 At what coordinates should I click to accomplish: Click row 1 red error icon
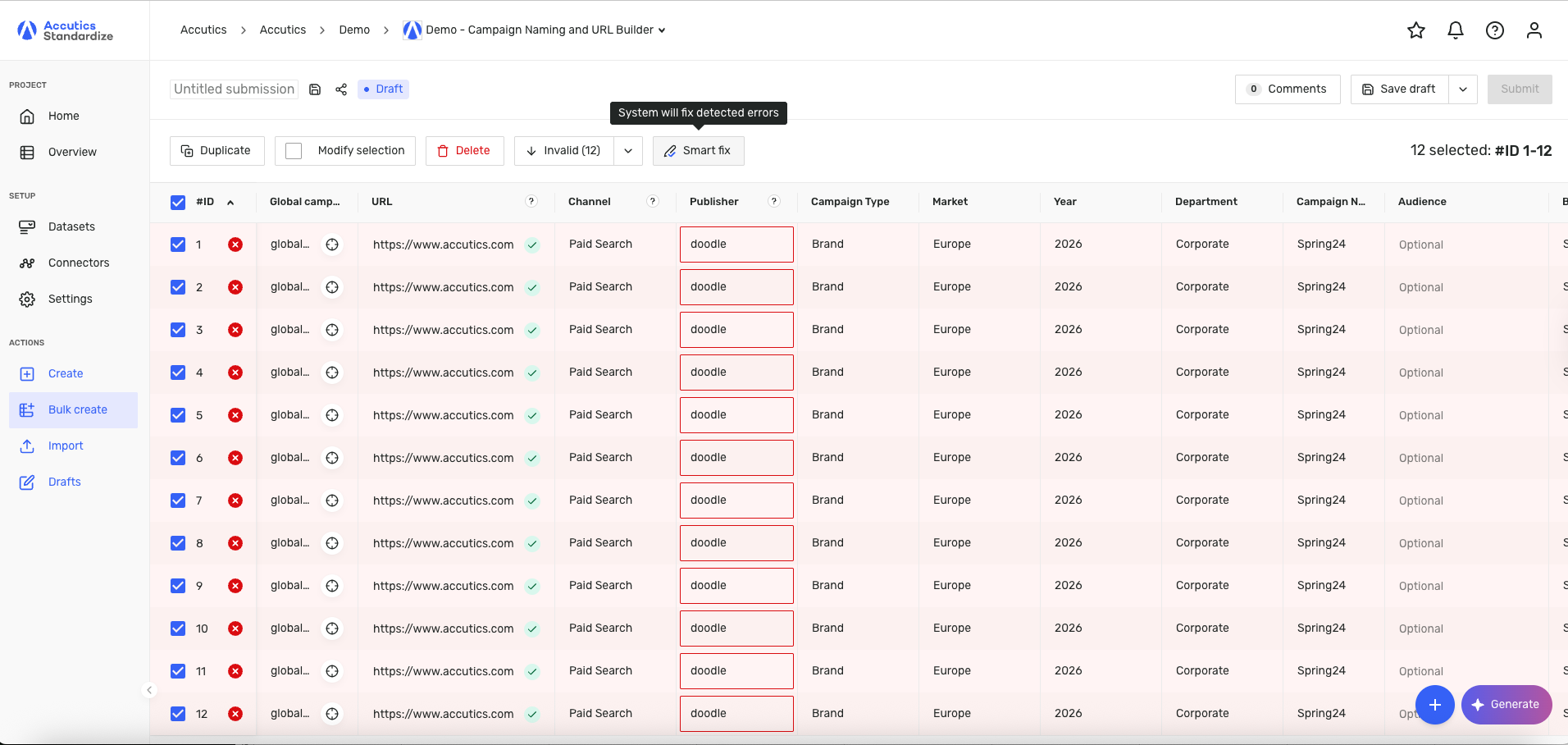click(235, 245)
